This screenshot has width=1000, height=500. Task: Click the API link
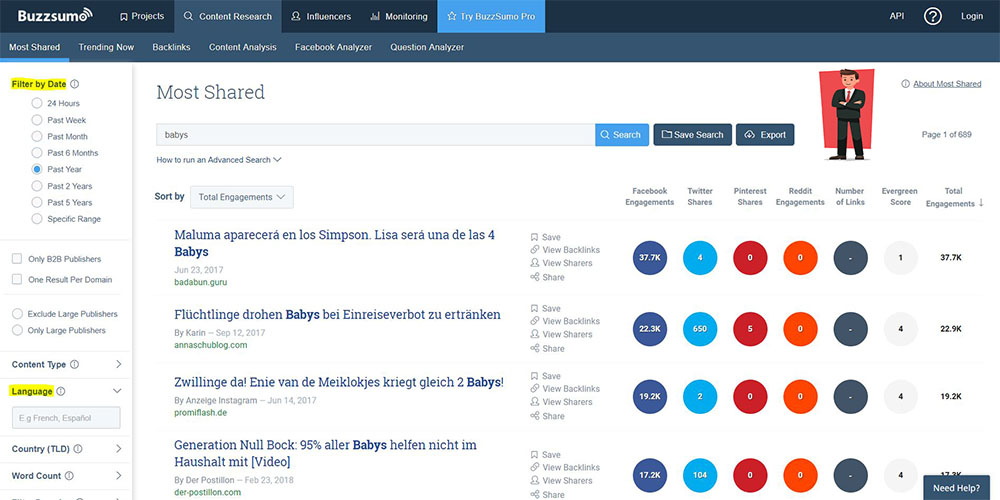click(897, 17)
